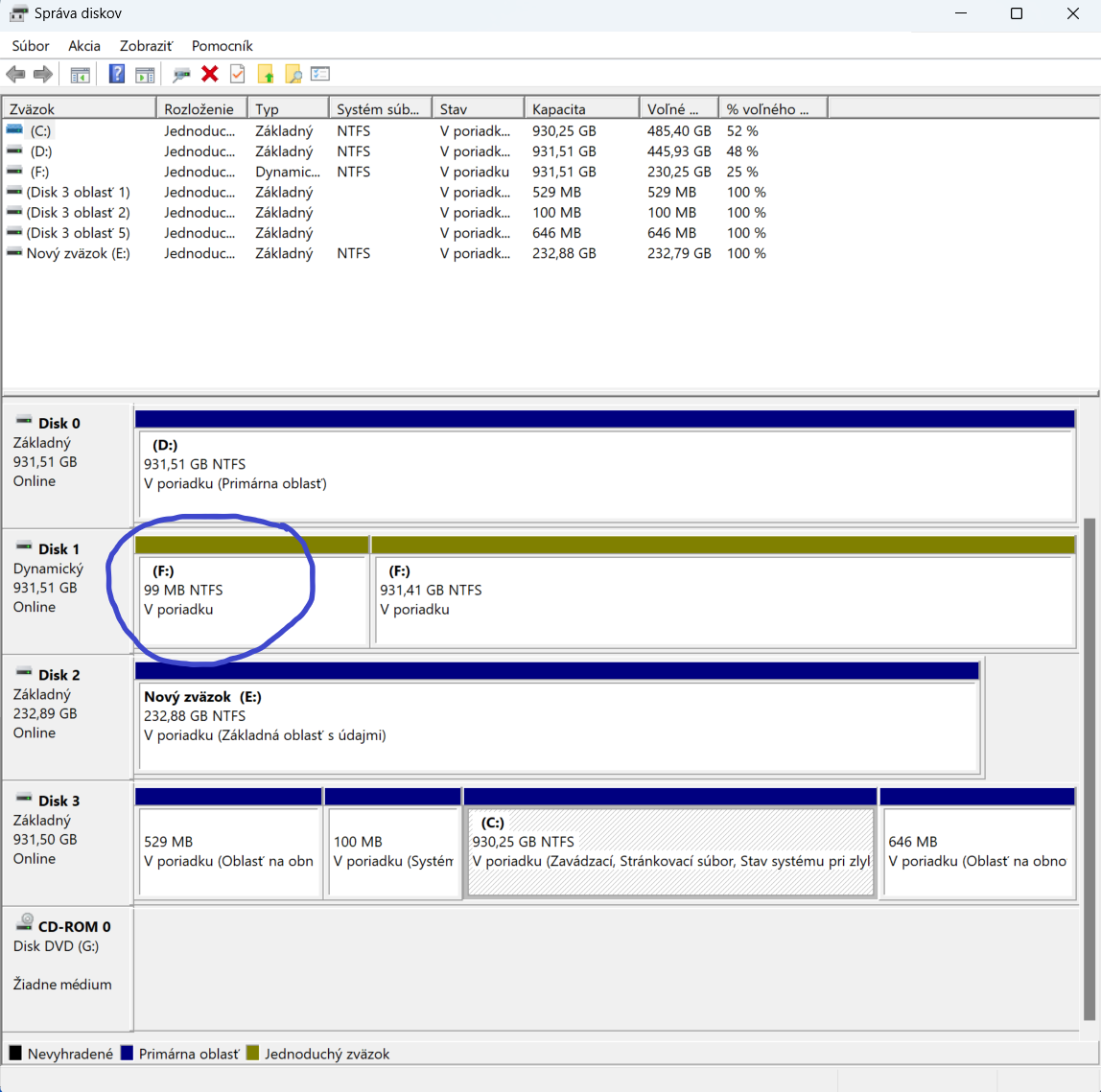Sort by the Zväzok column header
This screenshot has height=1092, width=1101.
pos(80,108)
